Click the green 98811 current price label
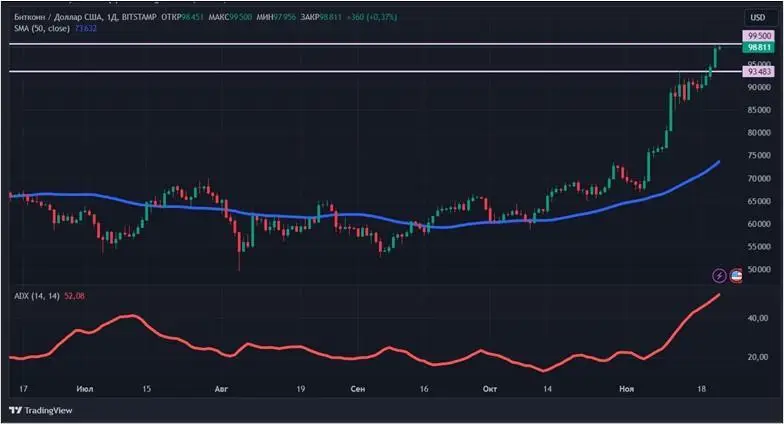Screen dimensions: 784x424 click(758, 47)
